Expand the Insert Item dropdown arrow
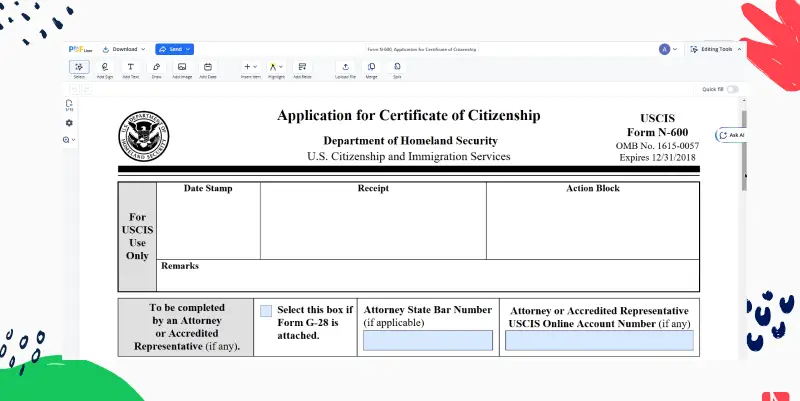The height and width of the screenshot is (401, 800). point(255,67)
